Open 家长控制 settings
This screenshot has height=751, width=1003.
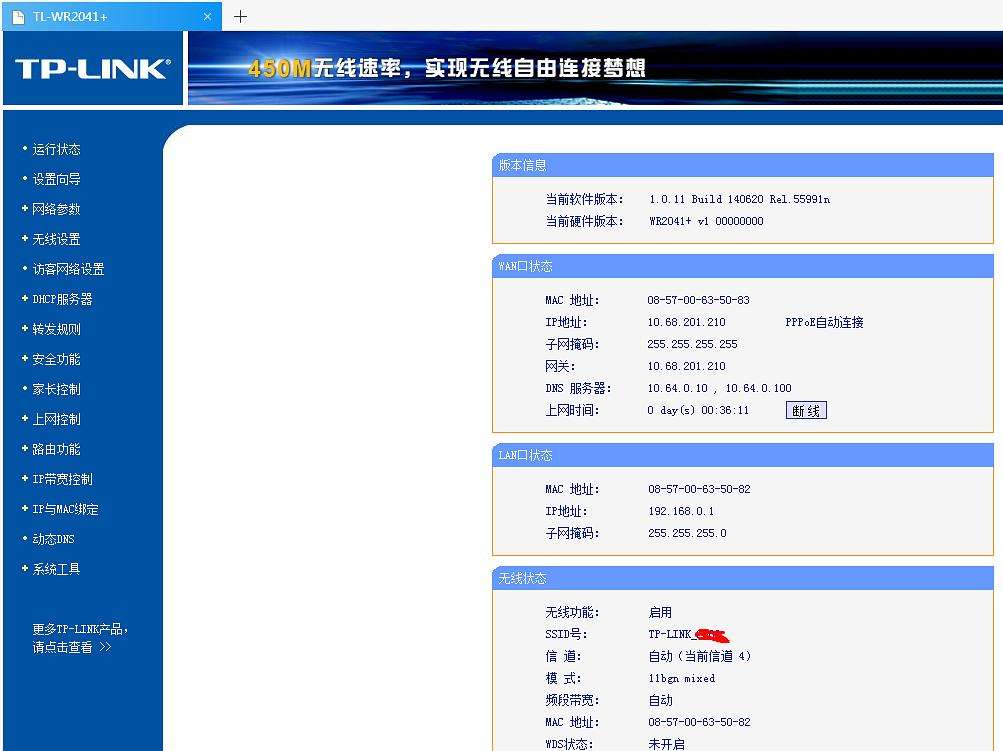[x=56, y=390]
